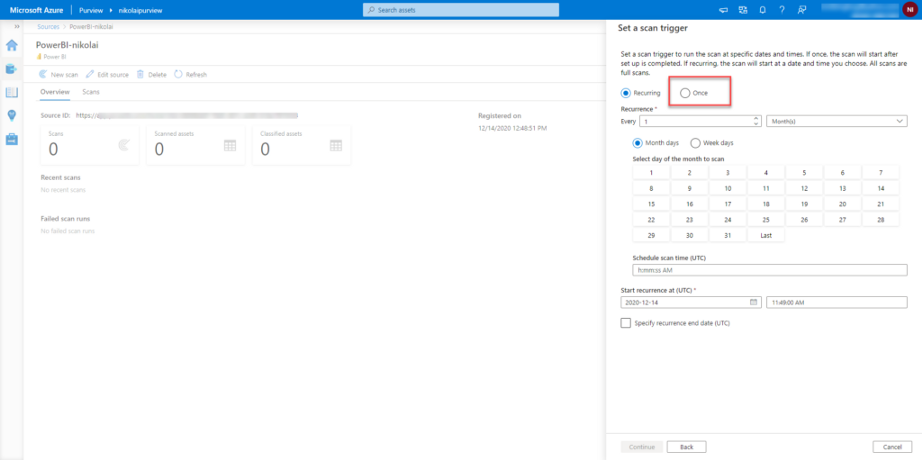This screenshot has height=460, width=922.
Task: Open the Month(s) recurrence unit dropdown
Action: point(837,121)
